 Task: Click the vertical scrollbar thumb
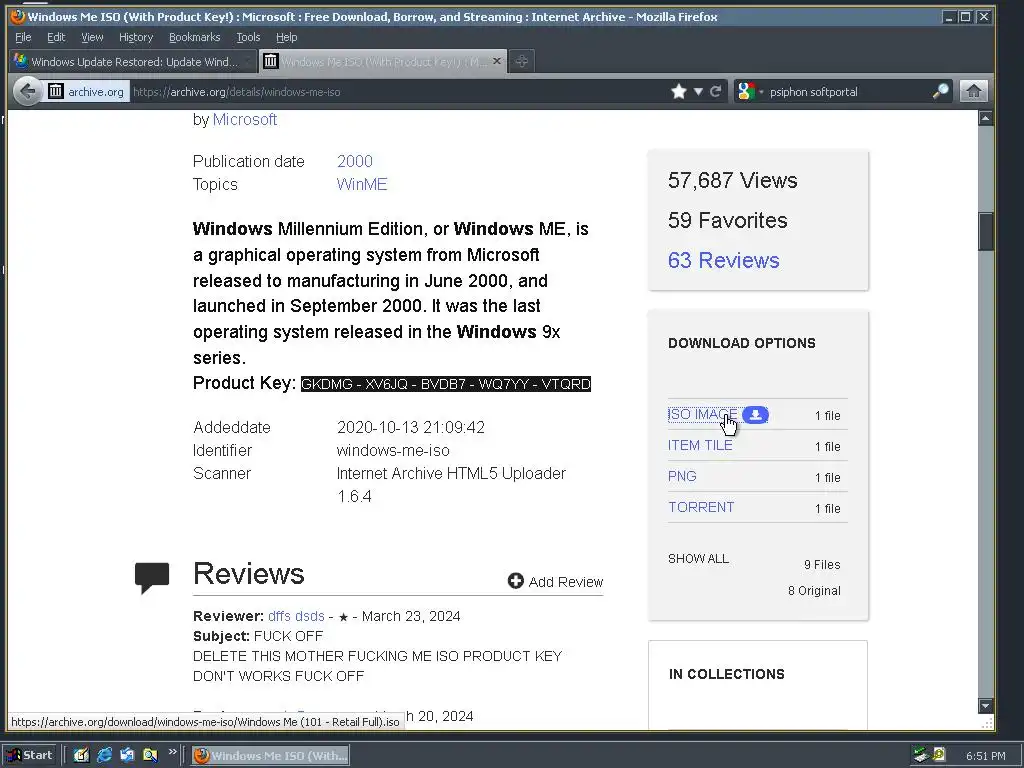pyautogui.click(x=985, y=231)
